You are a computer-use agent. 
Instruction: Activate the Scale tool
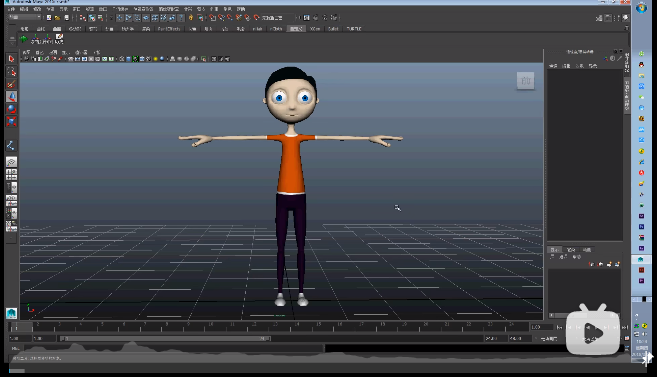(x=11, y=122)
